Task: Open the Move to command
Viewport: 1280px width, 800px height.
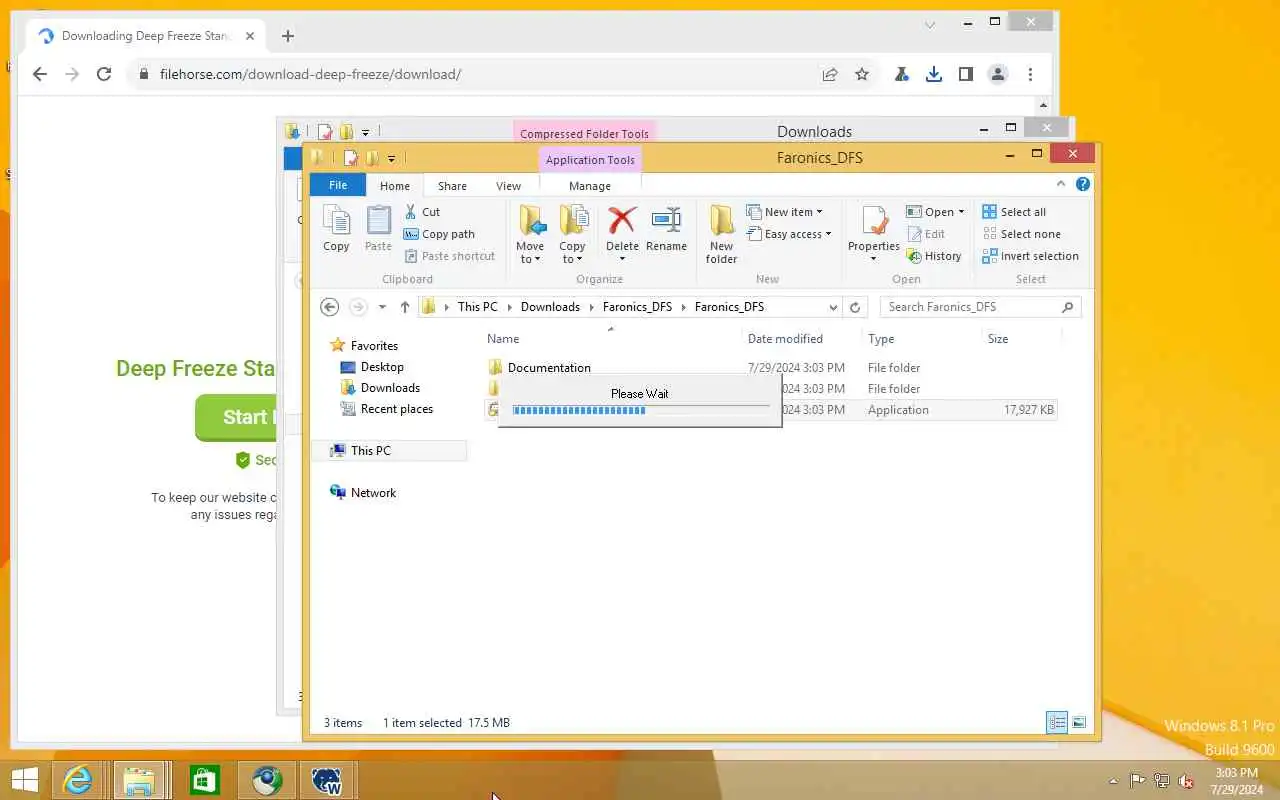Action: [530, 234]
